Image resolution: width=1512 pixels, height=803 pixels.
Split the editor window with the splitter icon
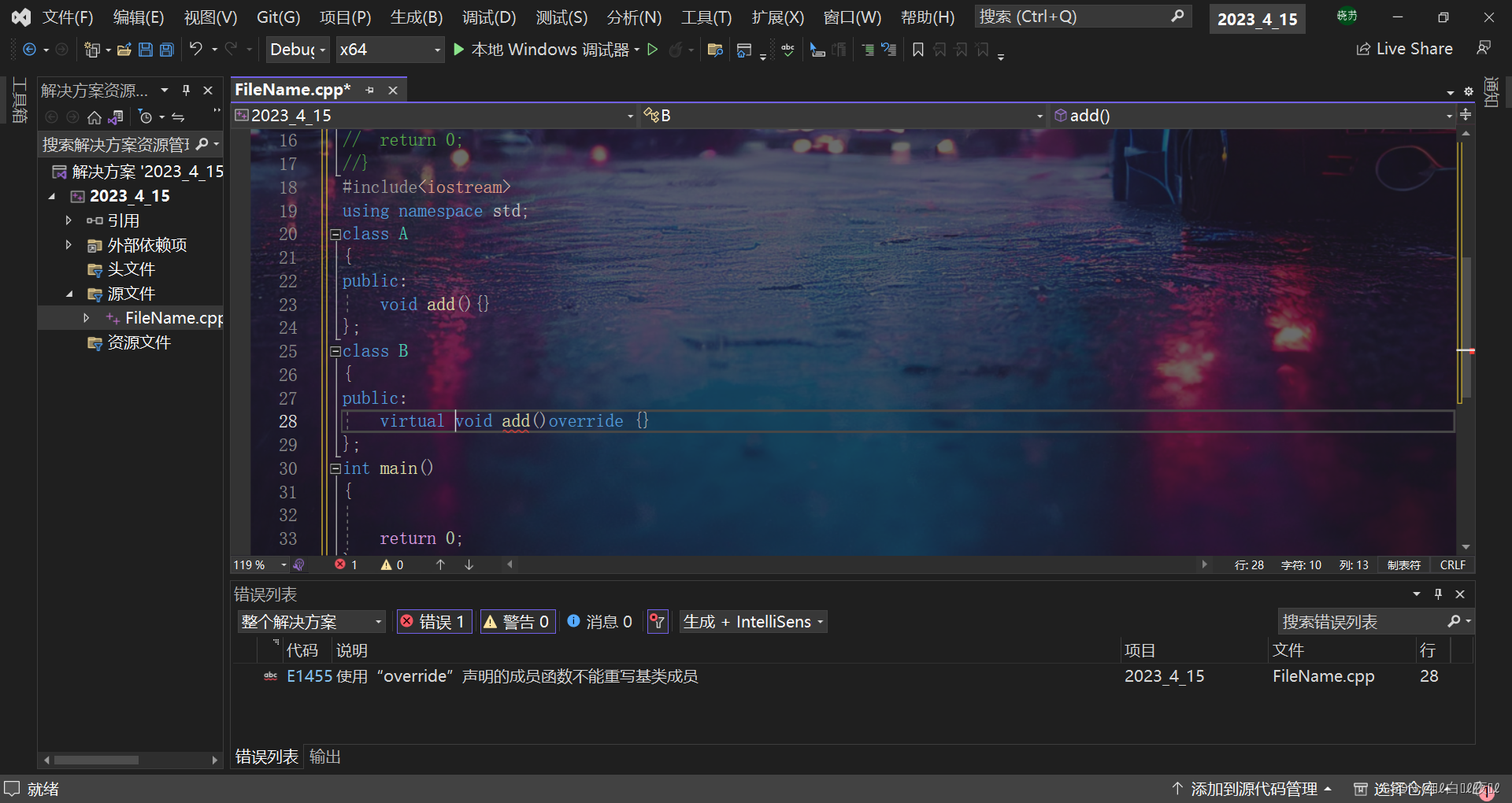1466,115
